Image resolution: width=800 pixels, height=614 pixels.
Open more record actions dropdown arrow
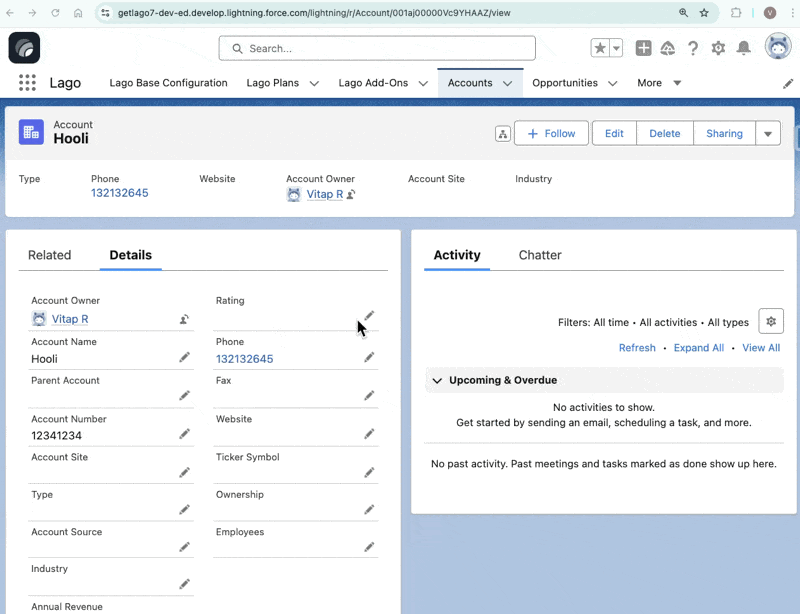768,134
